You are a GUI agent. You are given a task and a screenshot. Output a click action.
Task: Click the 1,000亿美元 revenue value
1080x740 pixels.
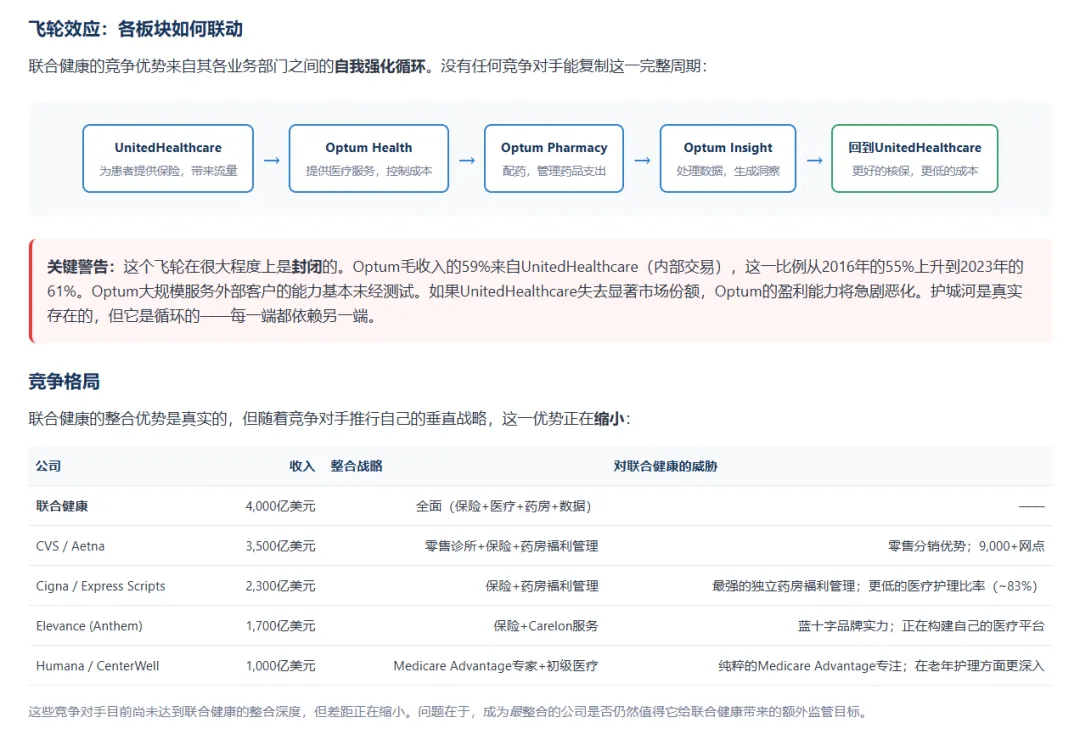280,666
